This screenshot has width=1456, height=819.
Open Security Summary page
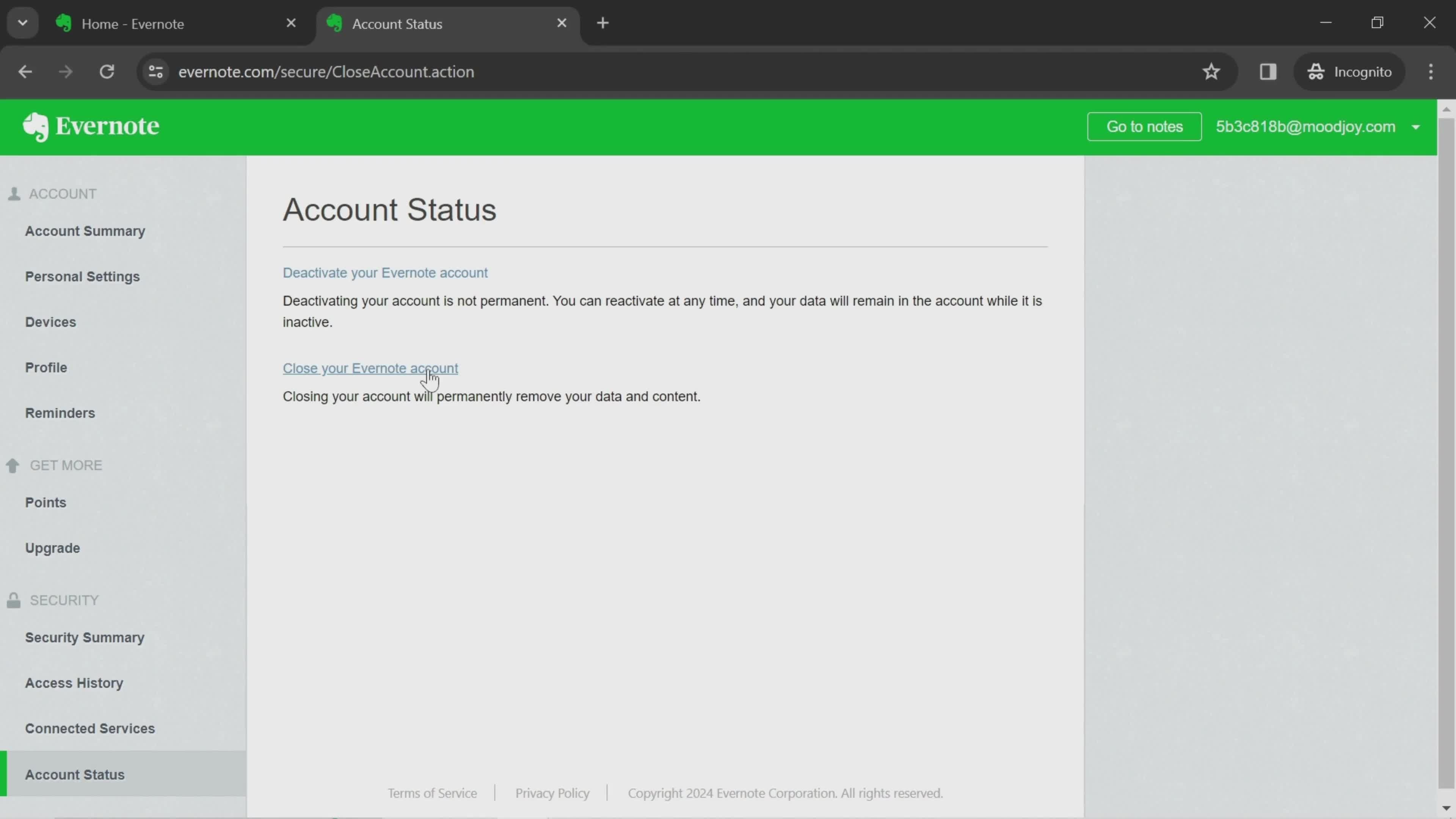[85, 637]
